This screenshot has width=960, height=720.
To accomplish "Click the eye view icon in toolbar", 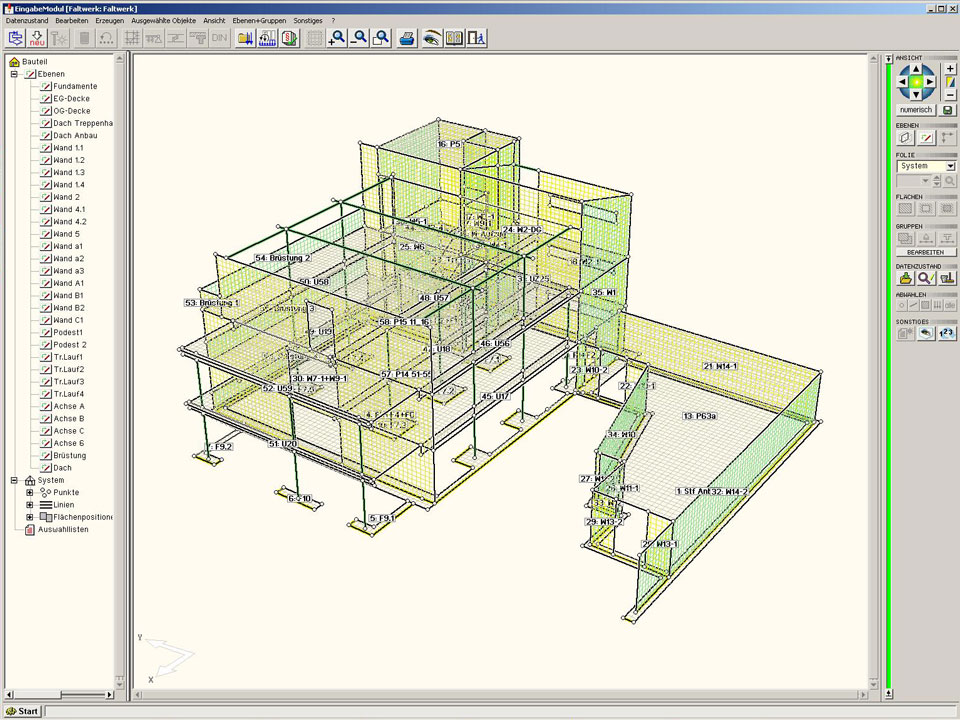I will [431, 38].
